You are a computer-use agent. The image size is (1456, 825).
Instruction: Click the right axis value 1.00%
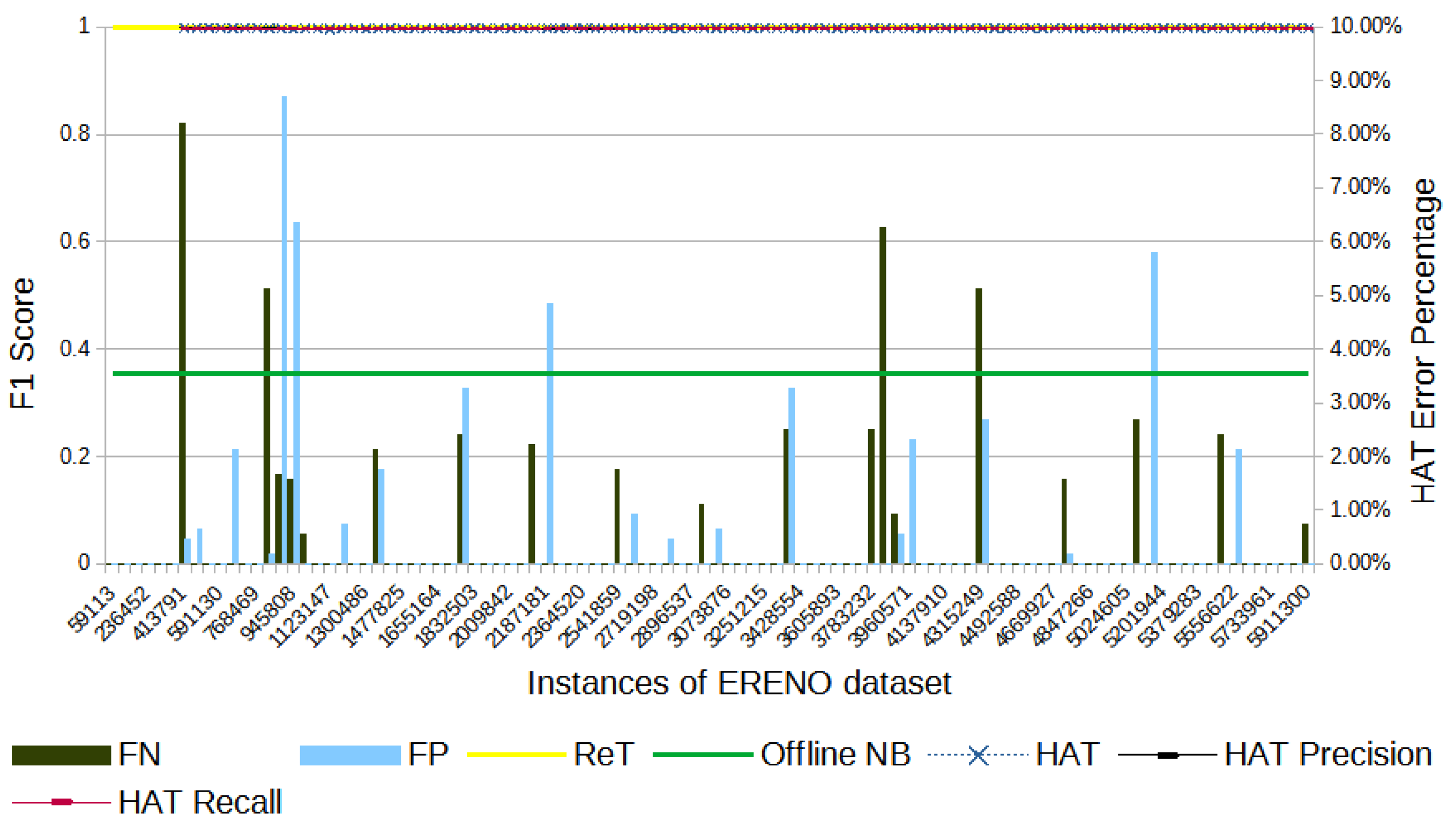[x=1360, y=510]
